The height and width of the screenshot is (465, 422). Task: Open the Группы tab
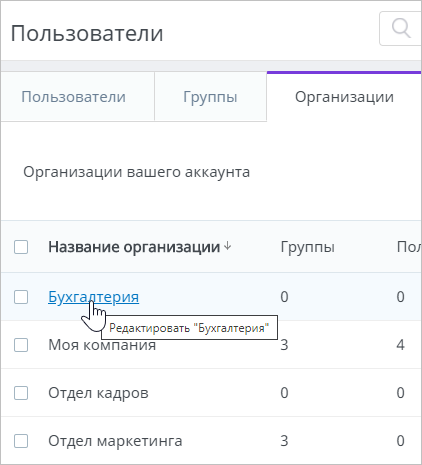[210, 97]
